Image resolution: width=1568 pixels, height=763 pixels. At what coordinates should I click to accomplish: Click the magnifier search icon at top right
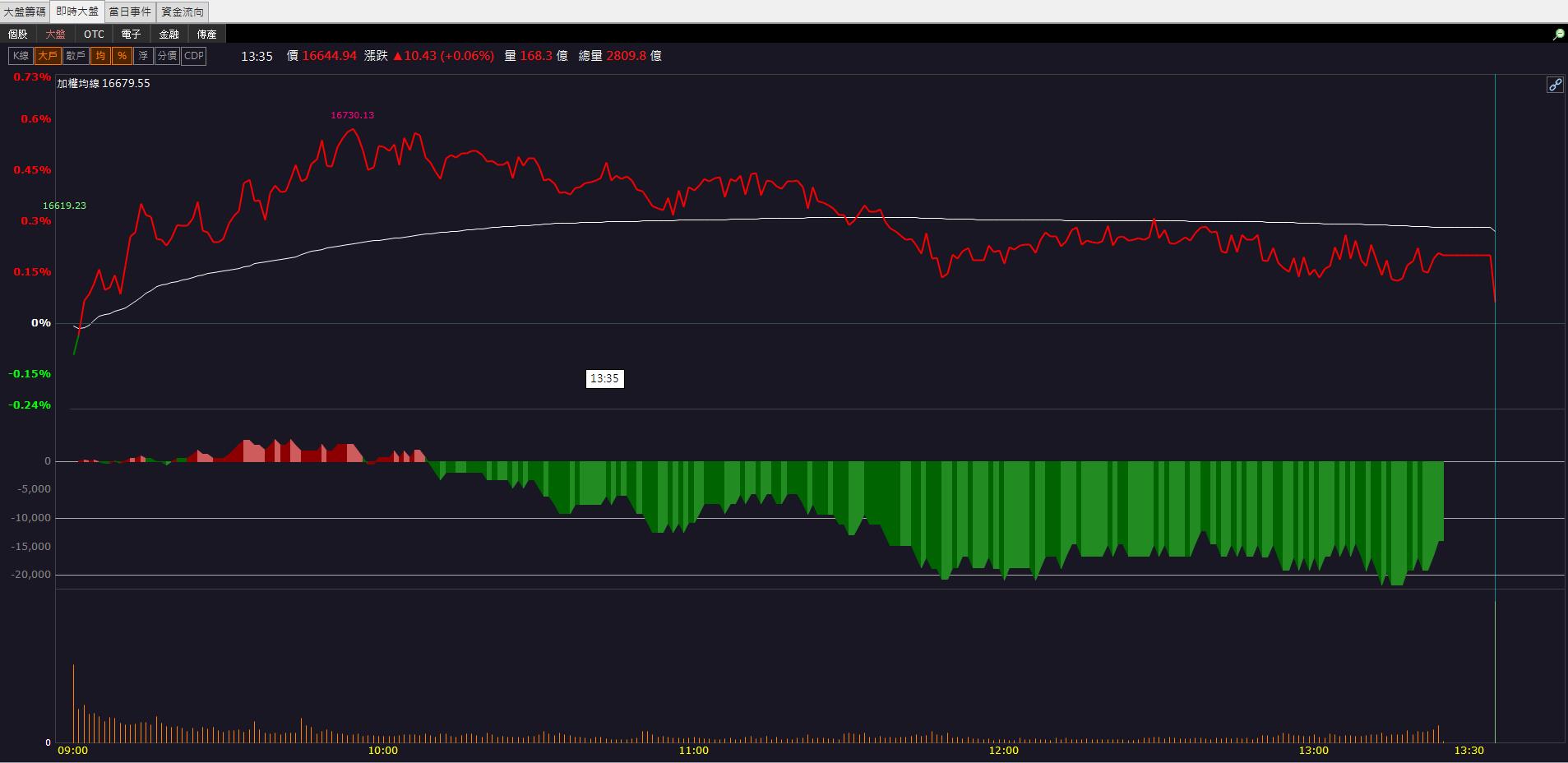[x=1558, y=35]
